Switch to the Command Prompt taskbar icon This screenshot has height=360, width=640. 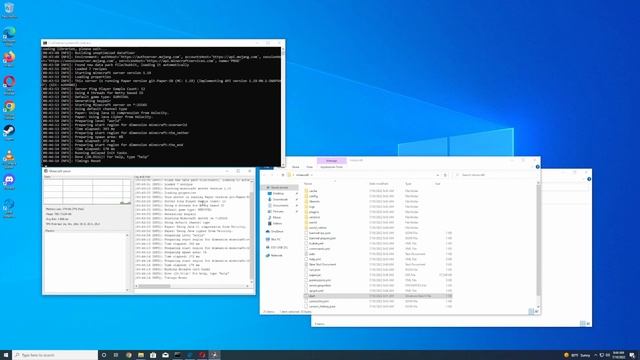(178, 355)
